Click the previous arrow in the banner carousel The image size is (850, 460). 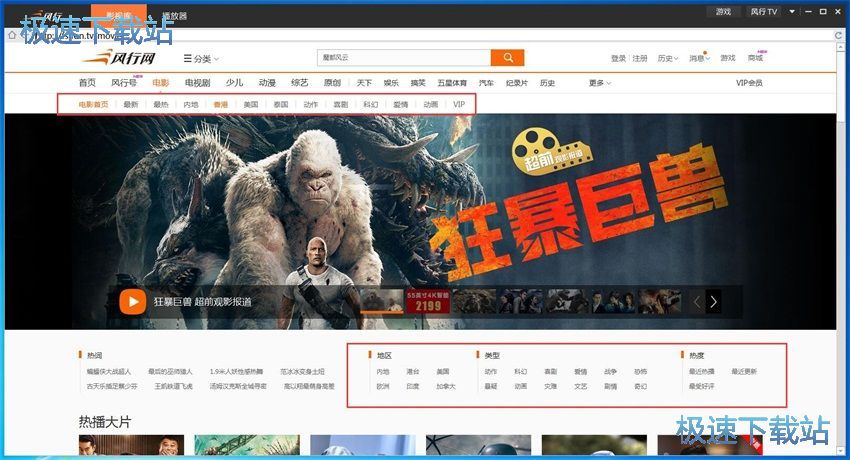697,302
